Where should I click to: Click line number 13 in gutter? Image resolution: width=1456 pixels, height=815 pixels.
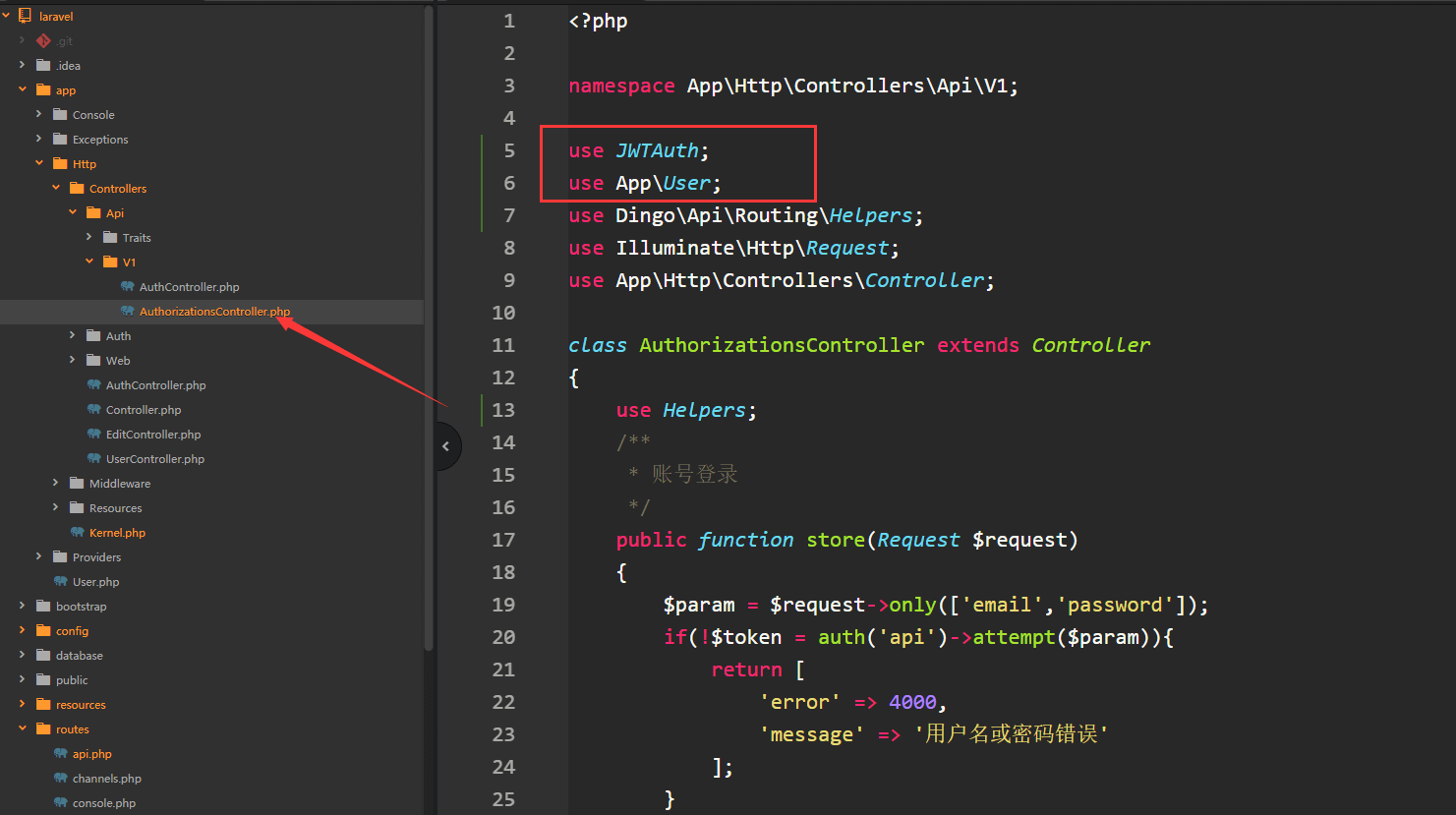(x=503, y=410)
